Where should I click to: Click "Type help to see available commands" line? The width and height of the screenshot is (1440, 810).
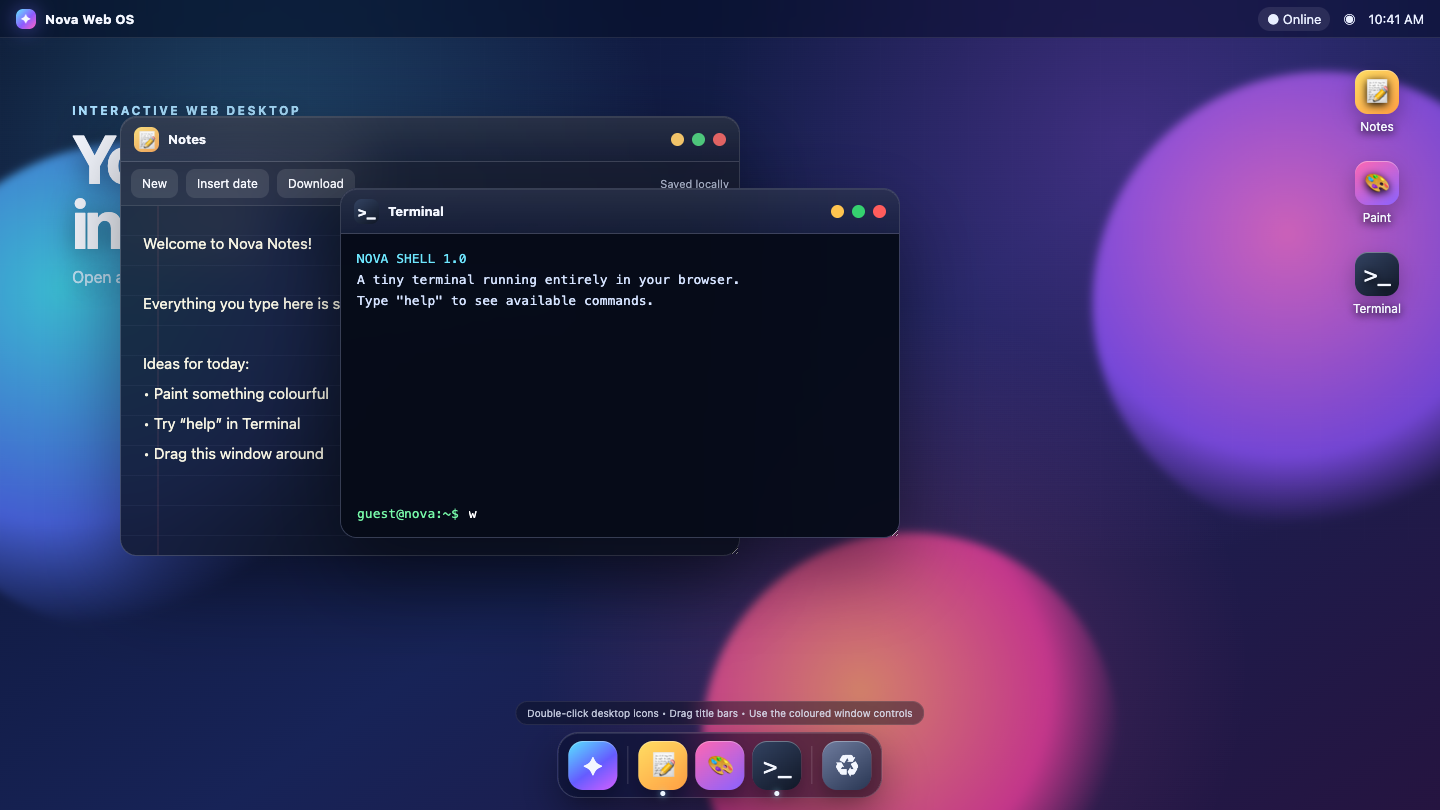click(505, 301)
